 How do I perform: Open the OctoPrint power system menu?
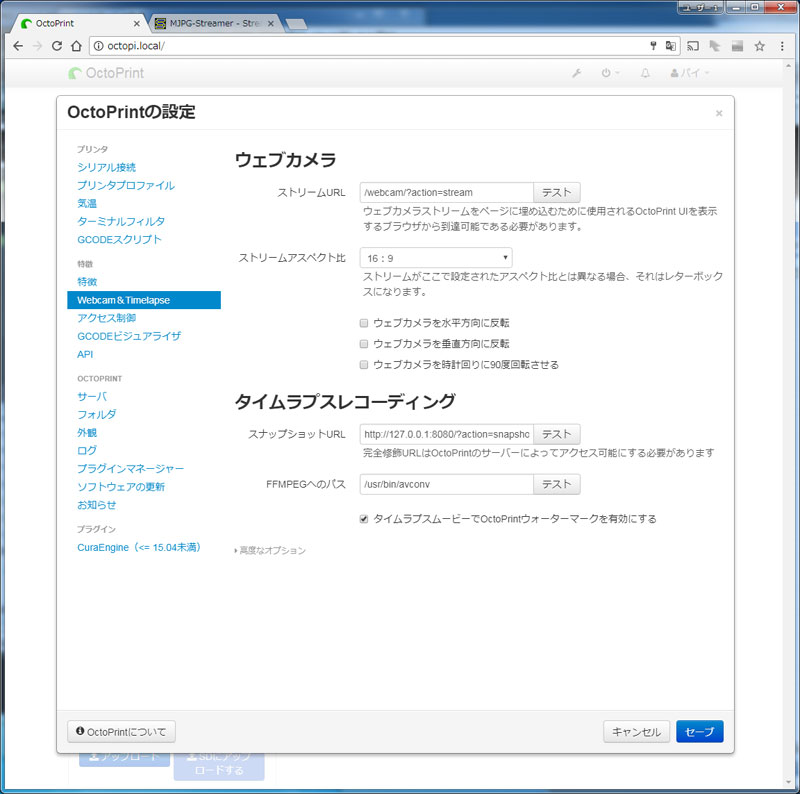tap(610, 73)
